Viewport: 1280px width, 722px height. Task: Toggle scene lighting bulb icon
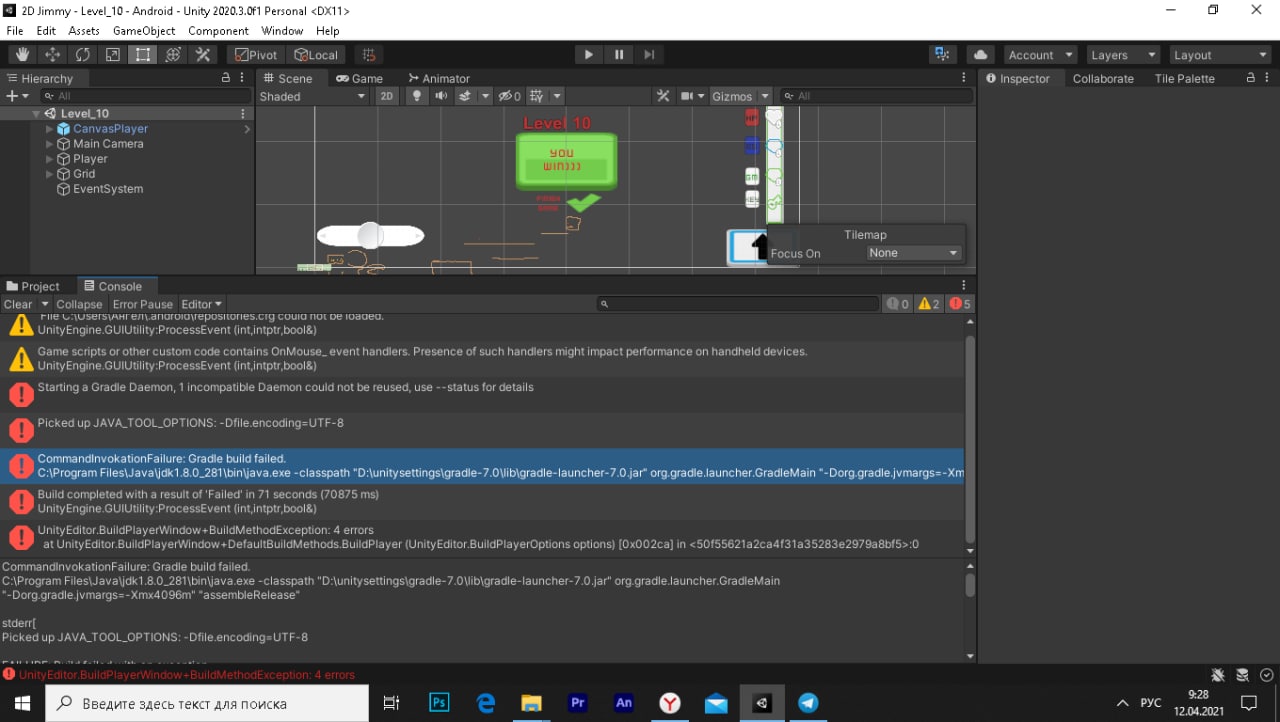tap(417, 96)
